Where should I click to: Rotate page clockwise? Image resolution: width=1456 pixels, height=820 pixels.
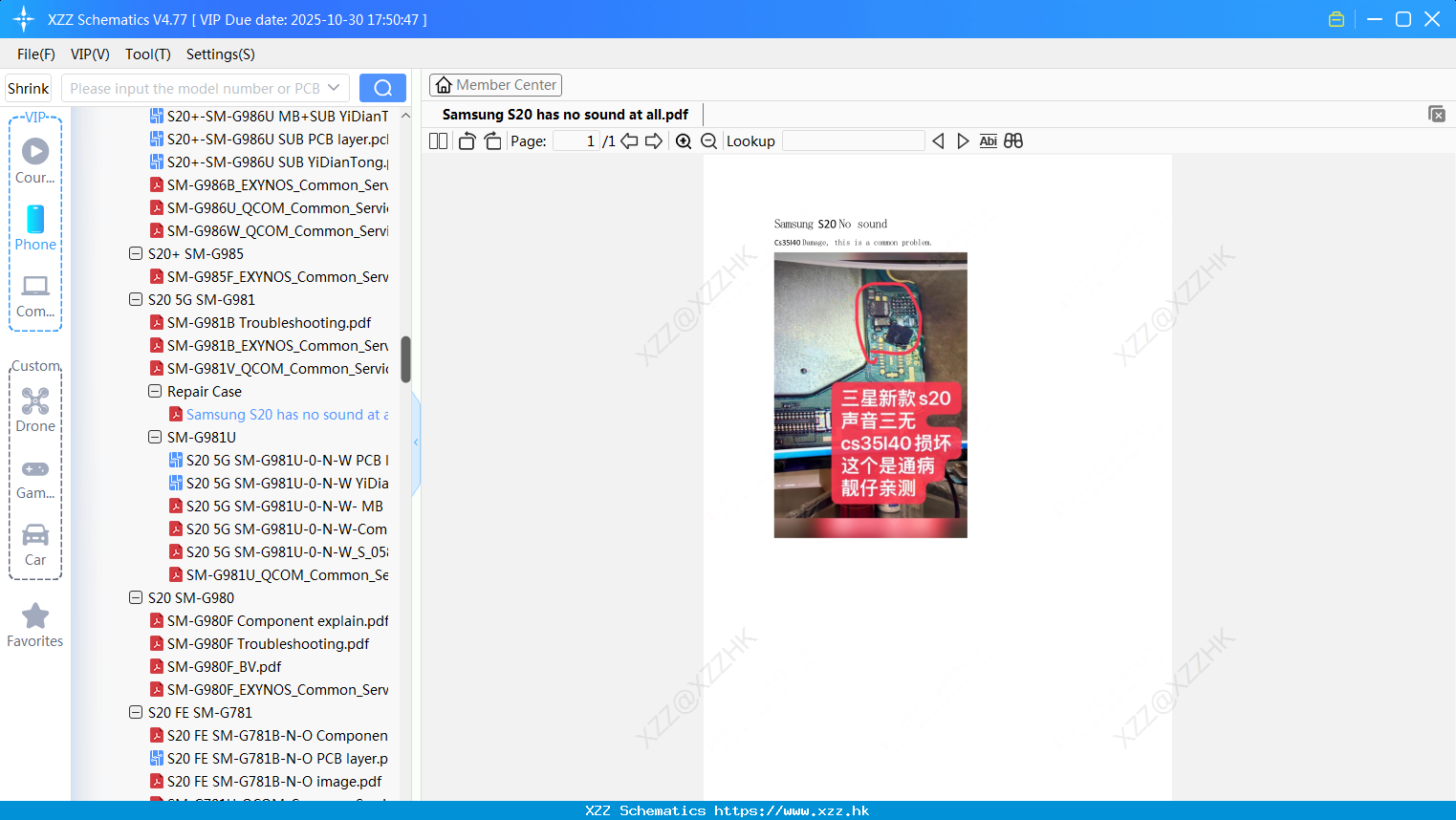pyautogui.click(x=492, y=141)
